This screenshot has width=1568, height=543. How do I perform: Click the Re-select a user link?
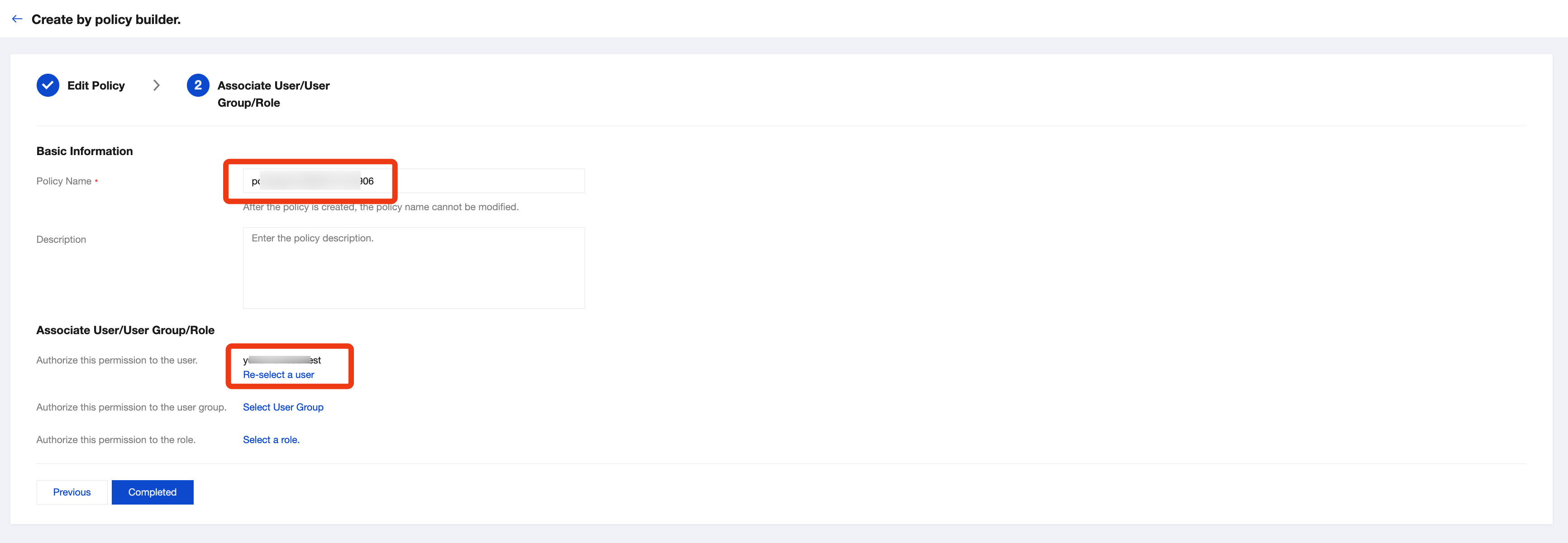click(x=278, y=375)
